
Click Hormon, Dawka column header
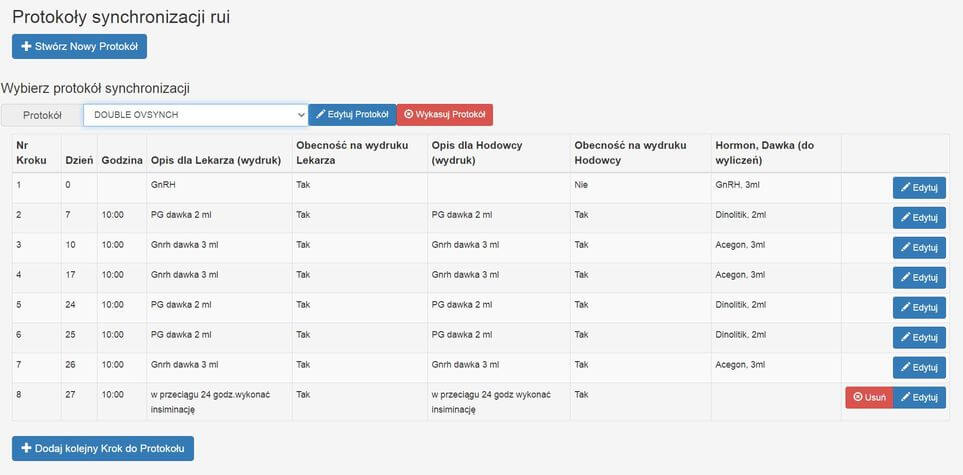coord(765,153)
